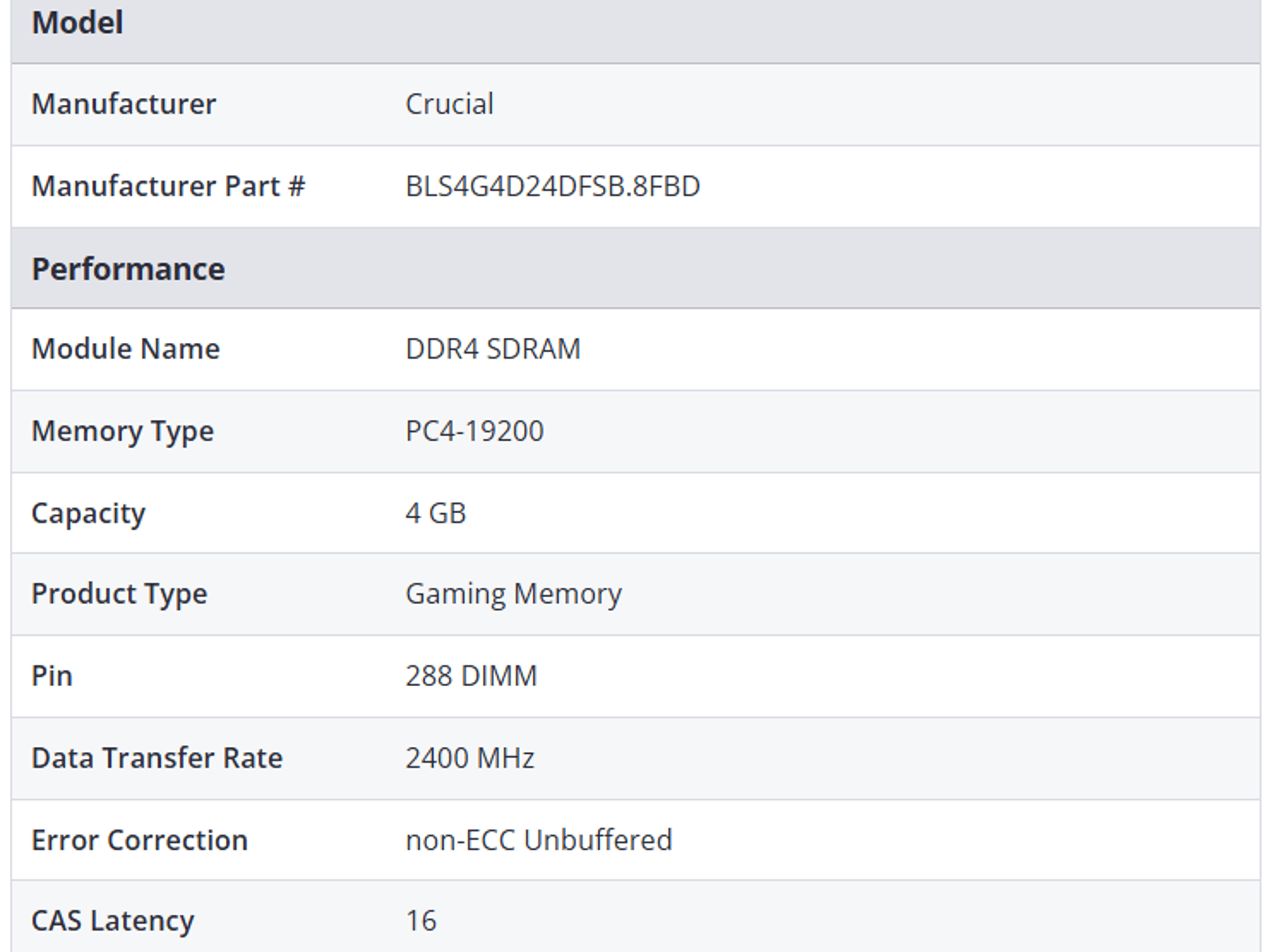This screenshot has height=952, width=1270.
Task: Select part number BLS4G4D24DFSB.8FBD
Action: [x=553, y=186]
